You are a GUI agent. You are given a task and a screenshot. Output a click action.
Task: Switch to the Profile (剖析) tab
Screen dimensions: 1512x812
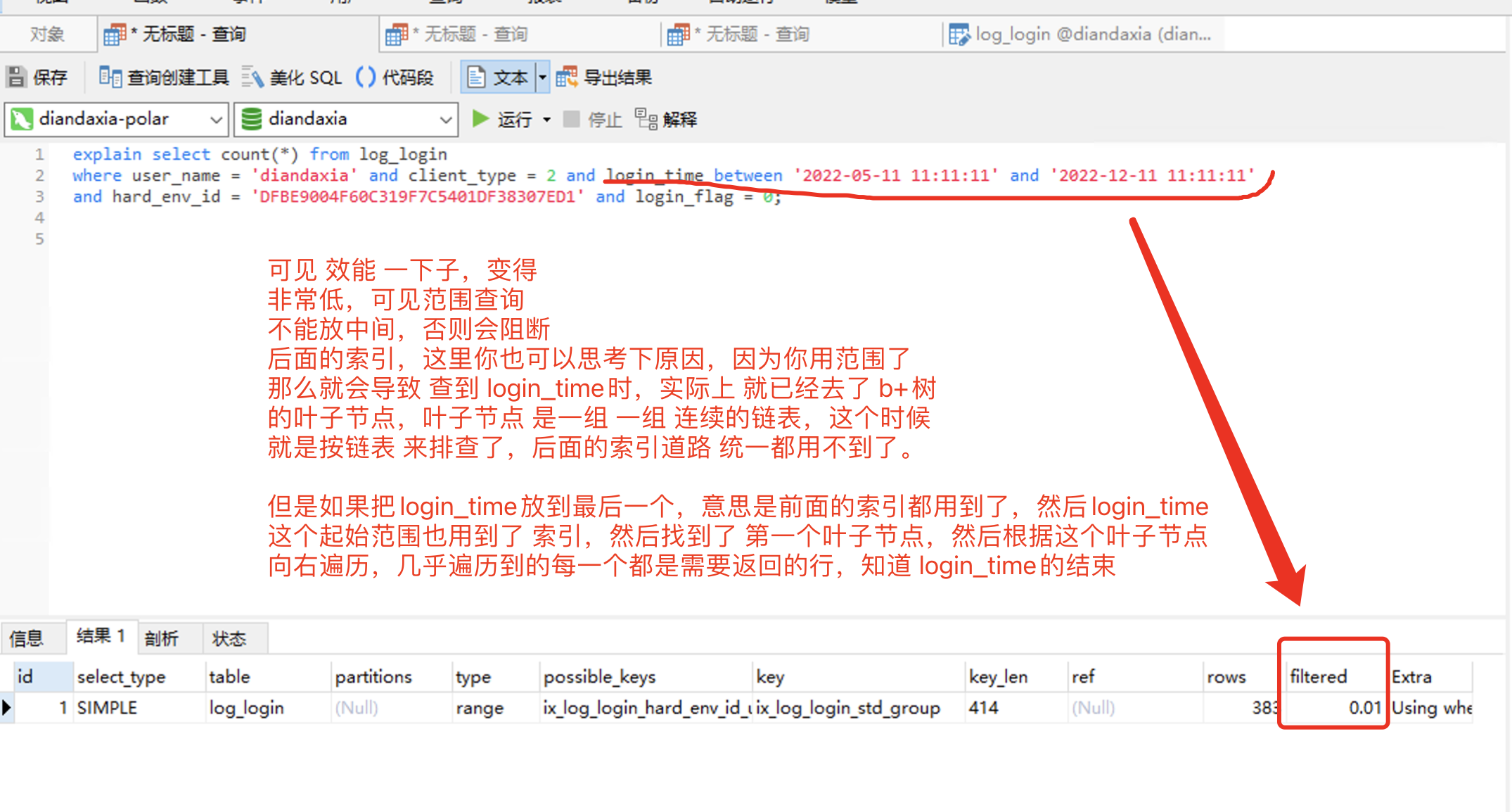point(162,638)
